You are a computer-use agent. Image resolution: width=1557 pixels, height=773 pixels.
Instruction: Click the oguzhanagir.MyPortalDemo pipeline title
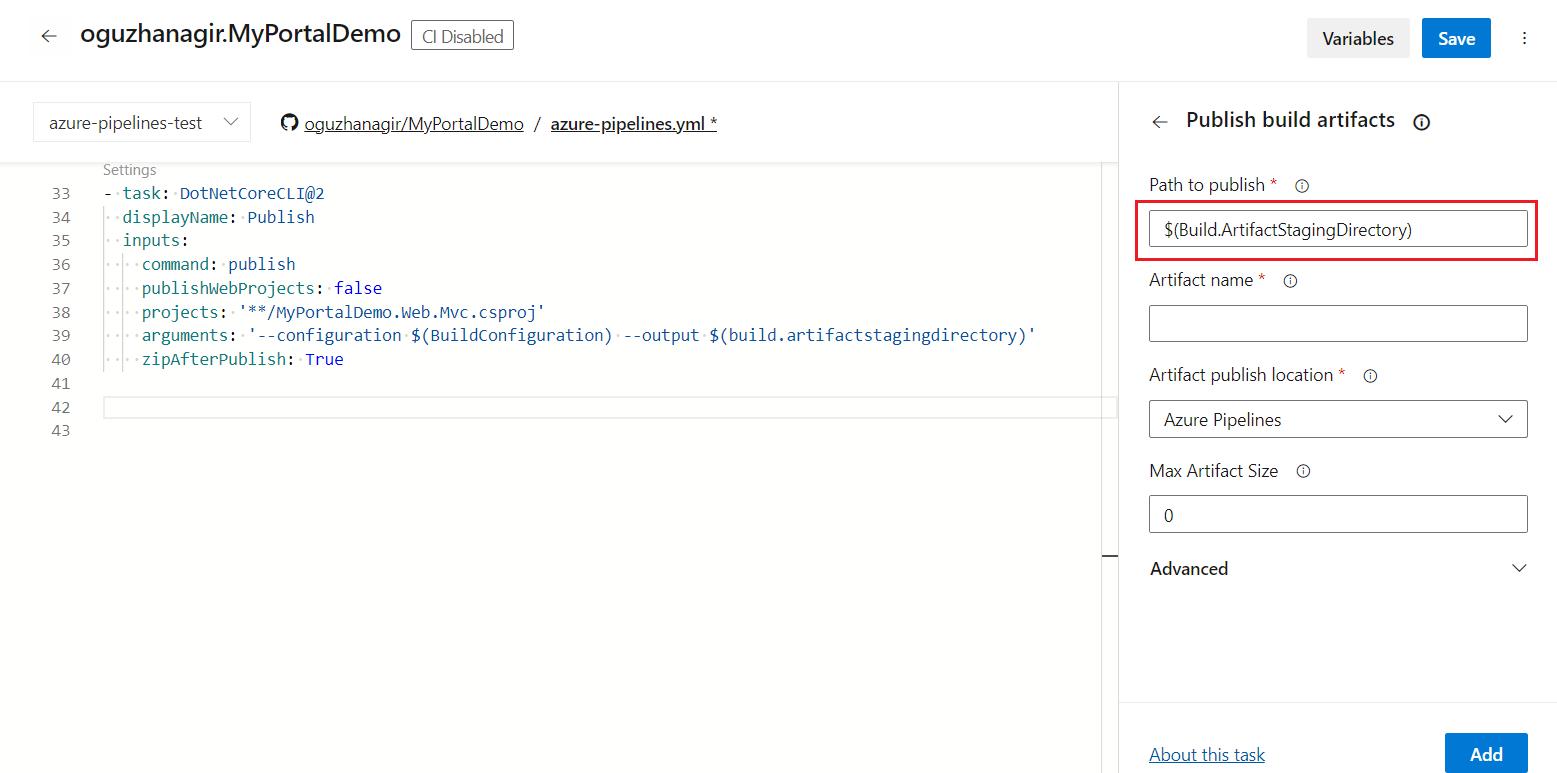(240, 34)
